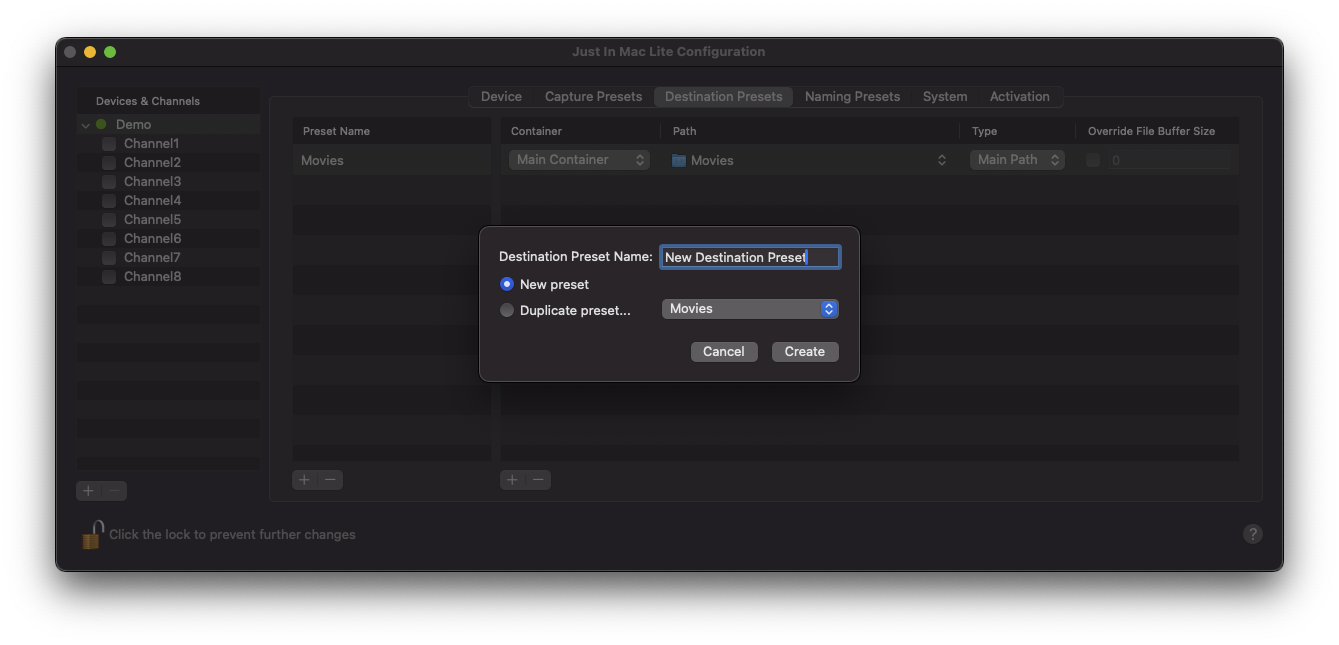Click the Path column header
This screenshot has height=645, width=1339.
click(x=810, y=131)
